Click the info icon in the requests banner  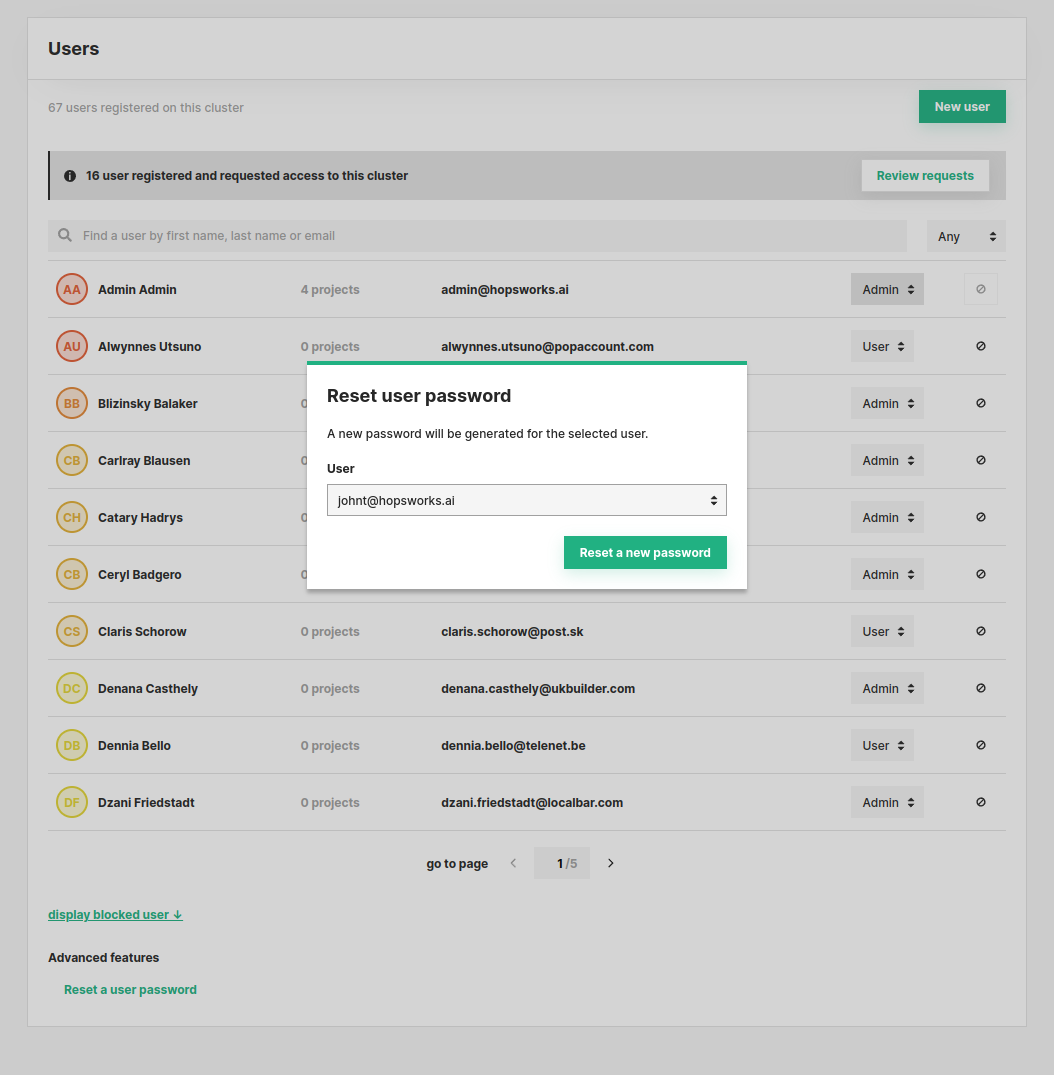coord(69,175)
